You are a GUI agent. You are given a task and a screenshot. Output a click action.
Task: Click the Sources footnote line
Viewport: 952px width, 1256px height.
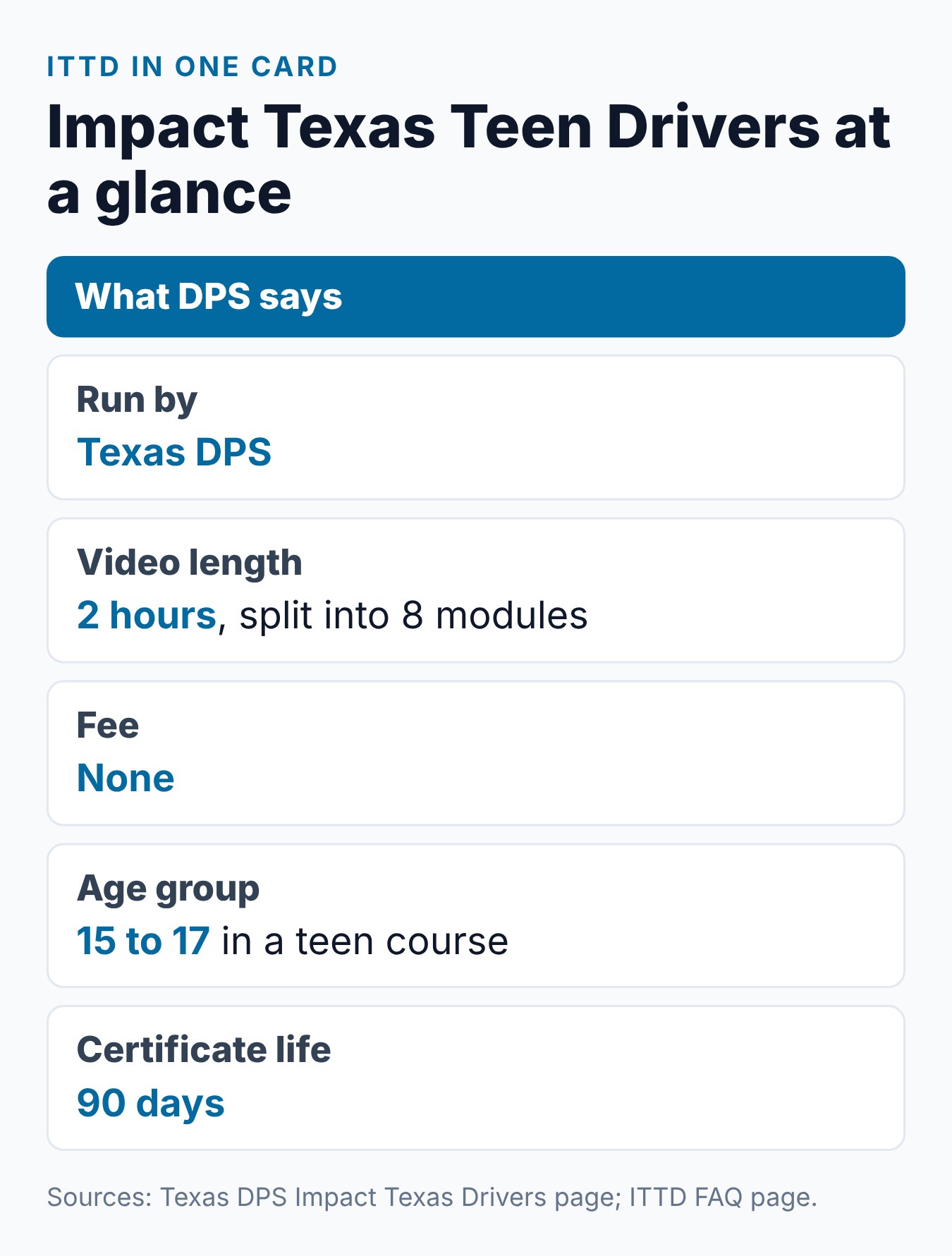pyautogui.click(x=432, y=1197)
